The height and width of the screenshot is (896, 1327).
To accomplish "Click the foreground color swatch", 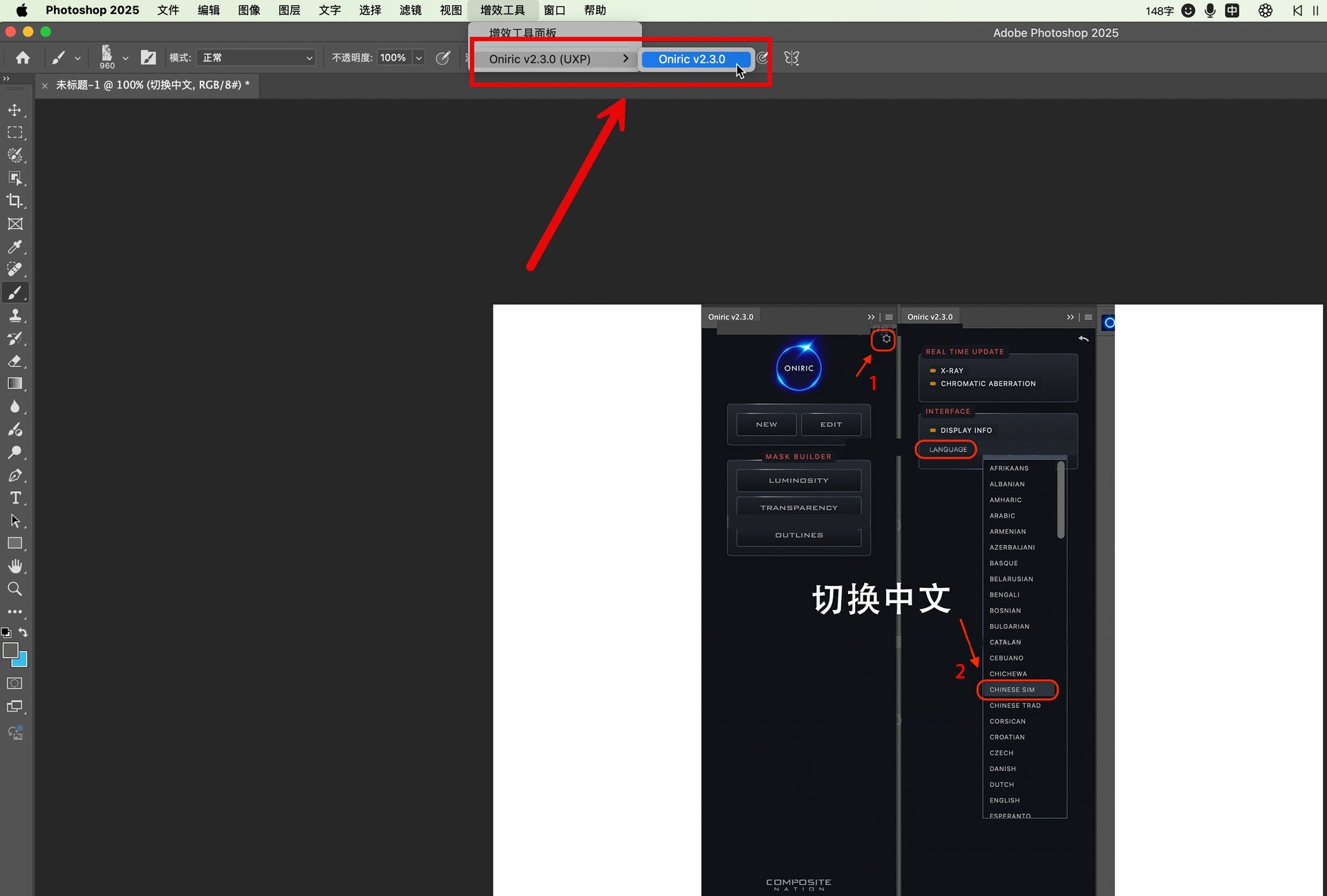I will tap(10, 650).
